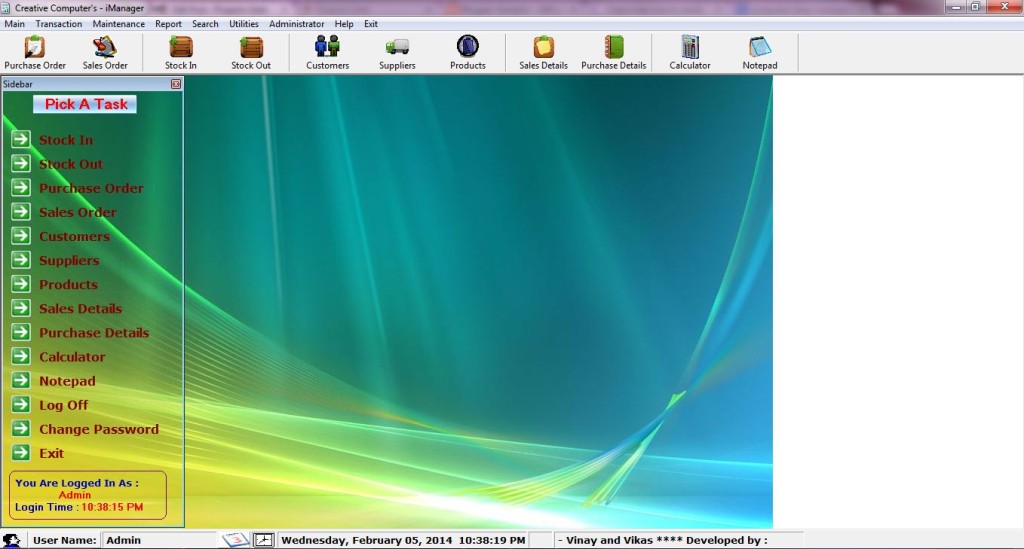The width and height of the screenshot is (1024, 549).
Task: Click the arrow icon beside Exit
Action: pos(21,452)
